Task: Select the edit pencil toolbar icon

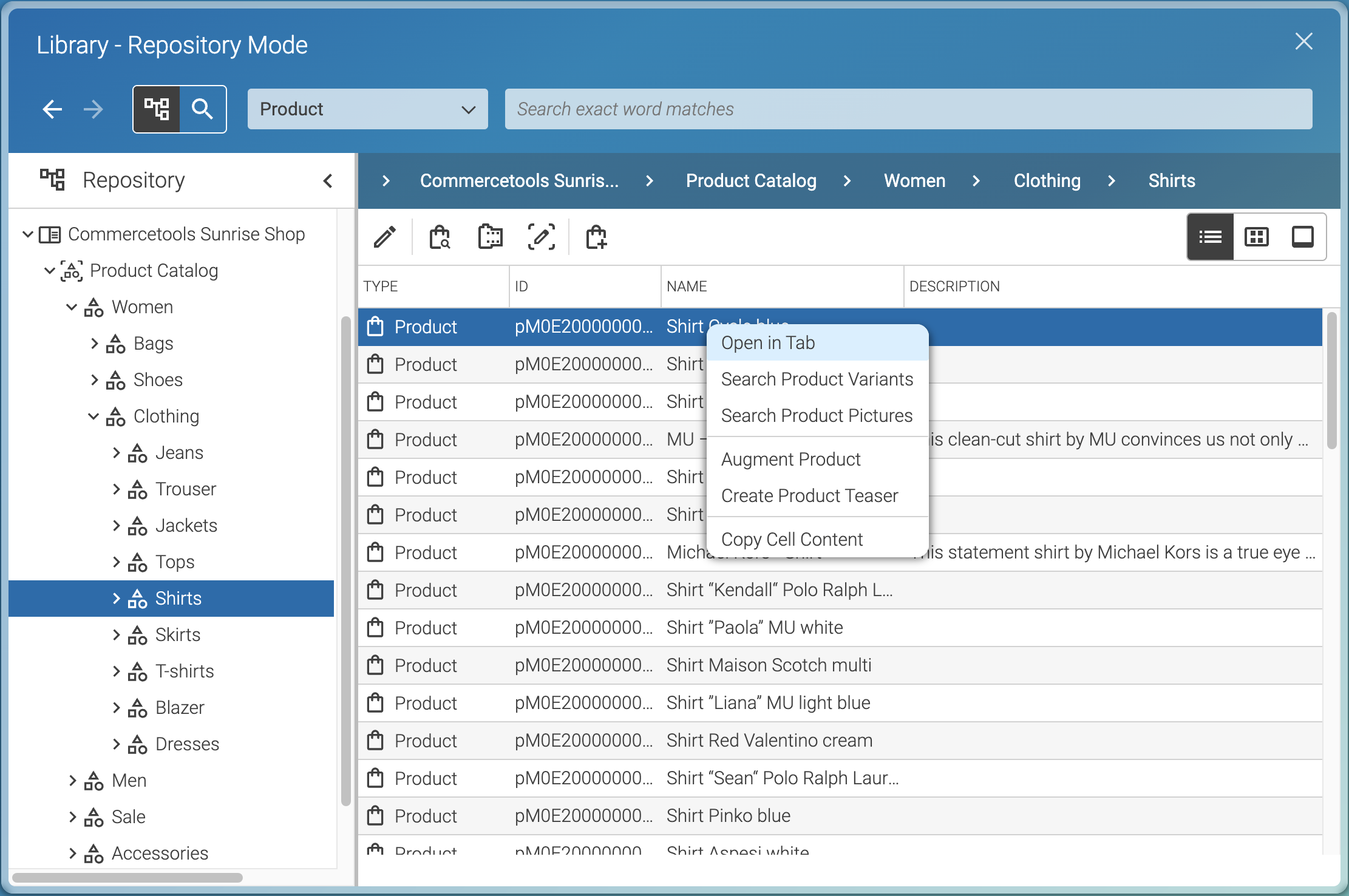Action: pos(385,237)
